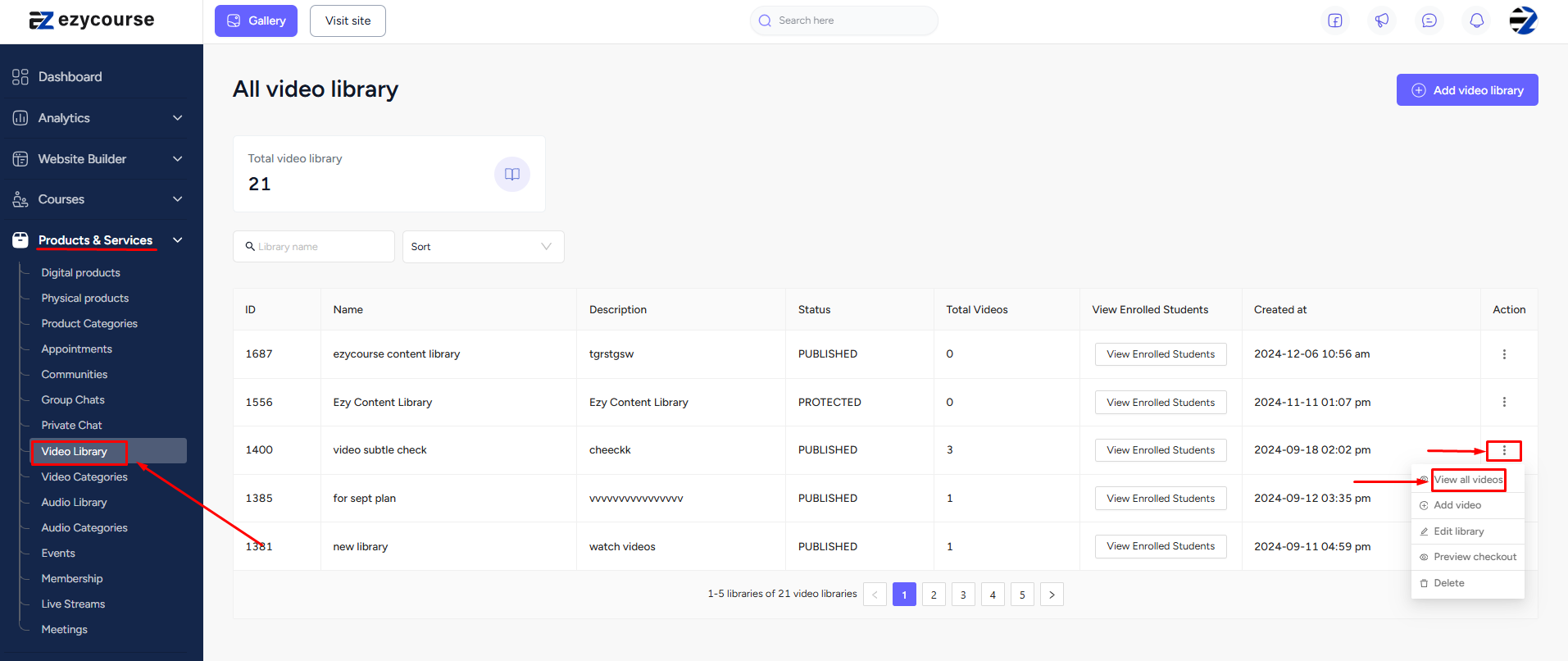Open Live Streams in sidebar

point(73,604)
